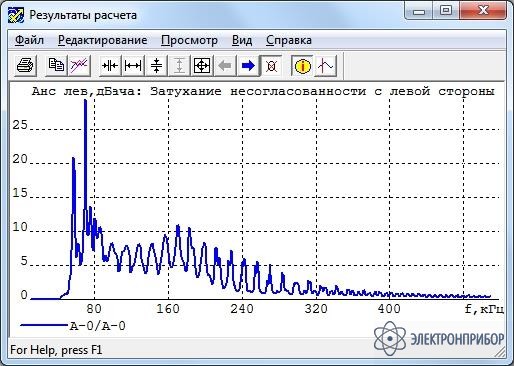Image resolution: width=514 pixels, height=366 pixels.
Task: Compress horizontal axis with inward arrows icon
Action: (110, 65)
